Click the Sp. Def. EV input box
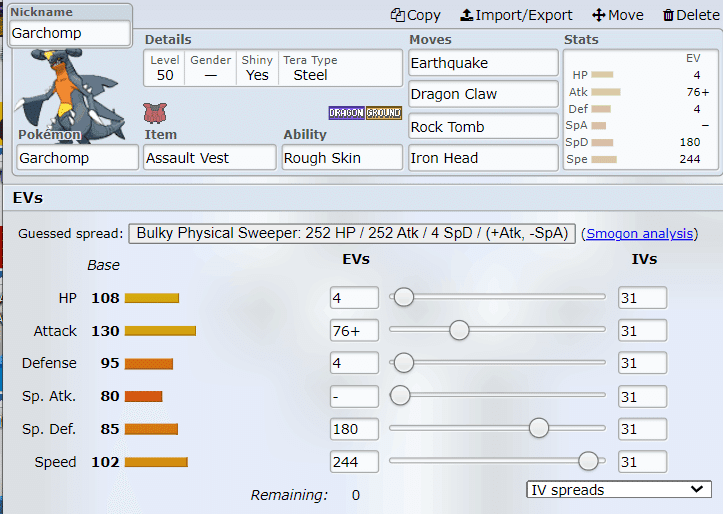The height and width of the screenshot is (514, 723). pyautogui.click(x=354, y=429)
